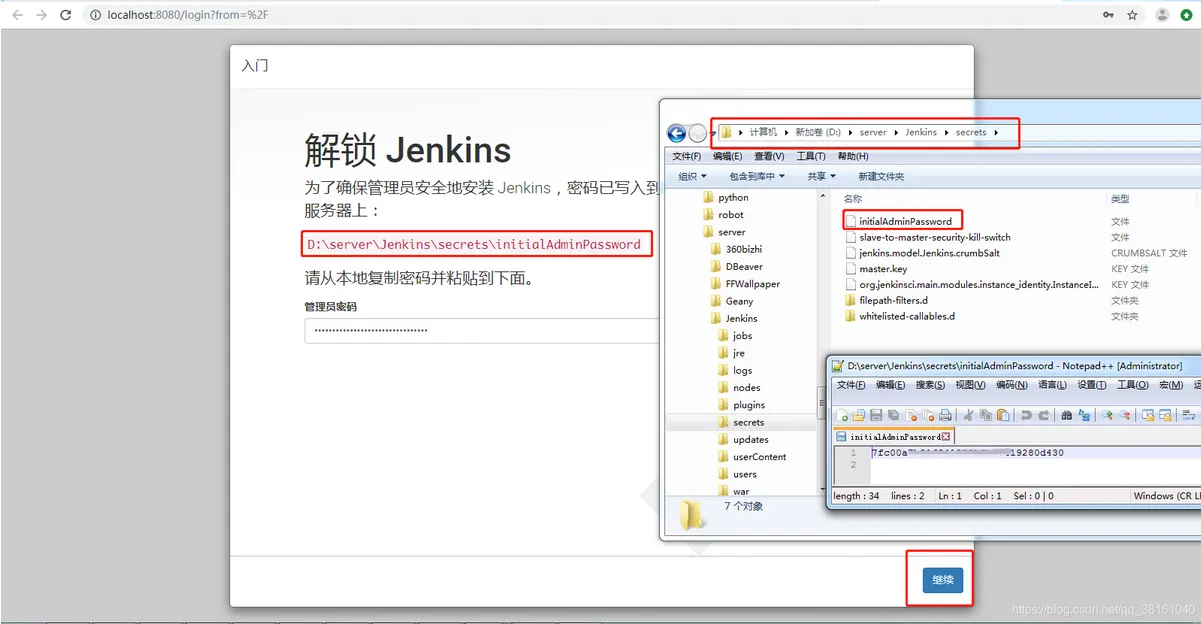Click the Save All icon in Notepad++ toolbar
The image size is (1201, 624).
pyautogui.click(x=893, y=415)
